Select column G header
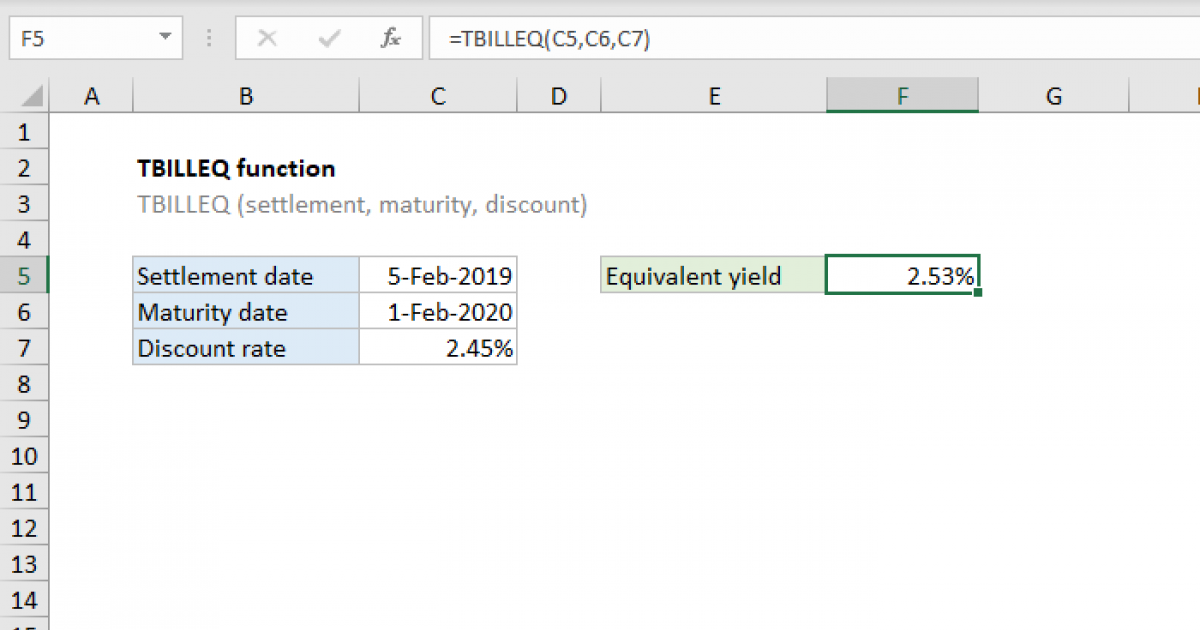This screenshot has height=630, width=1200. click(1053, 95)
